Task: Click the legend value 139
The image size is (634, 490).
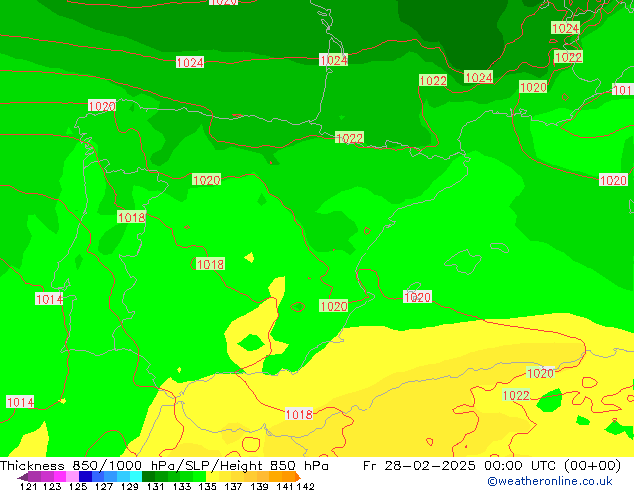Action: click(x=259, y=486)
